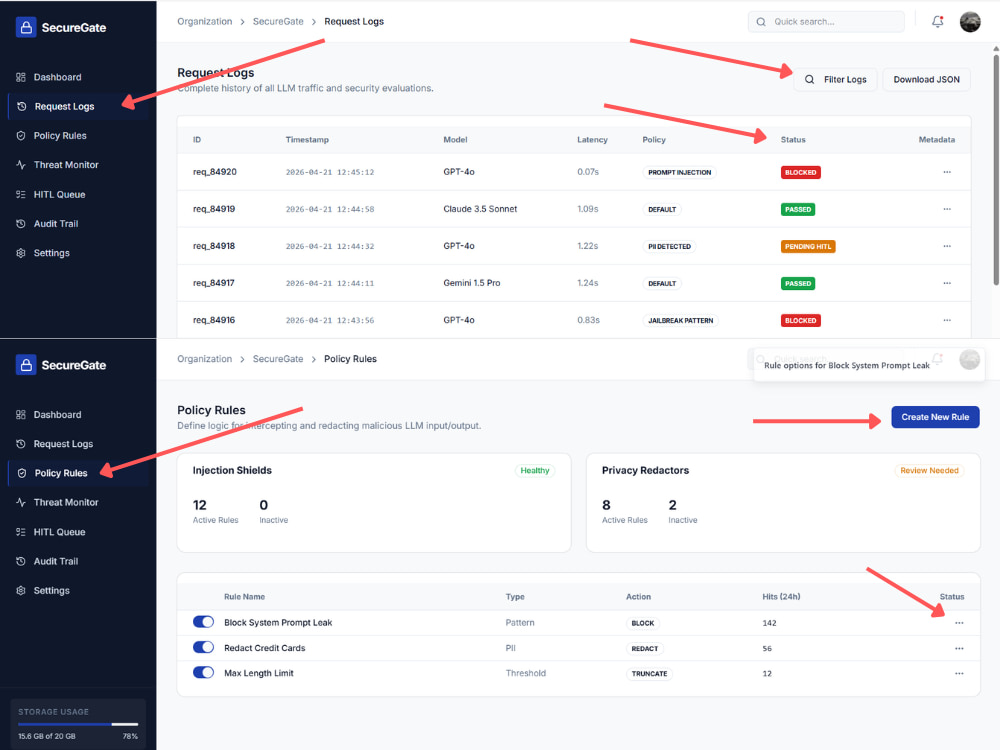The image size is (1000, 750).
Task: Click Claude 3.5 Sonnet model cell
Action: [x=480, y=209]
